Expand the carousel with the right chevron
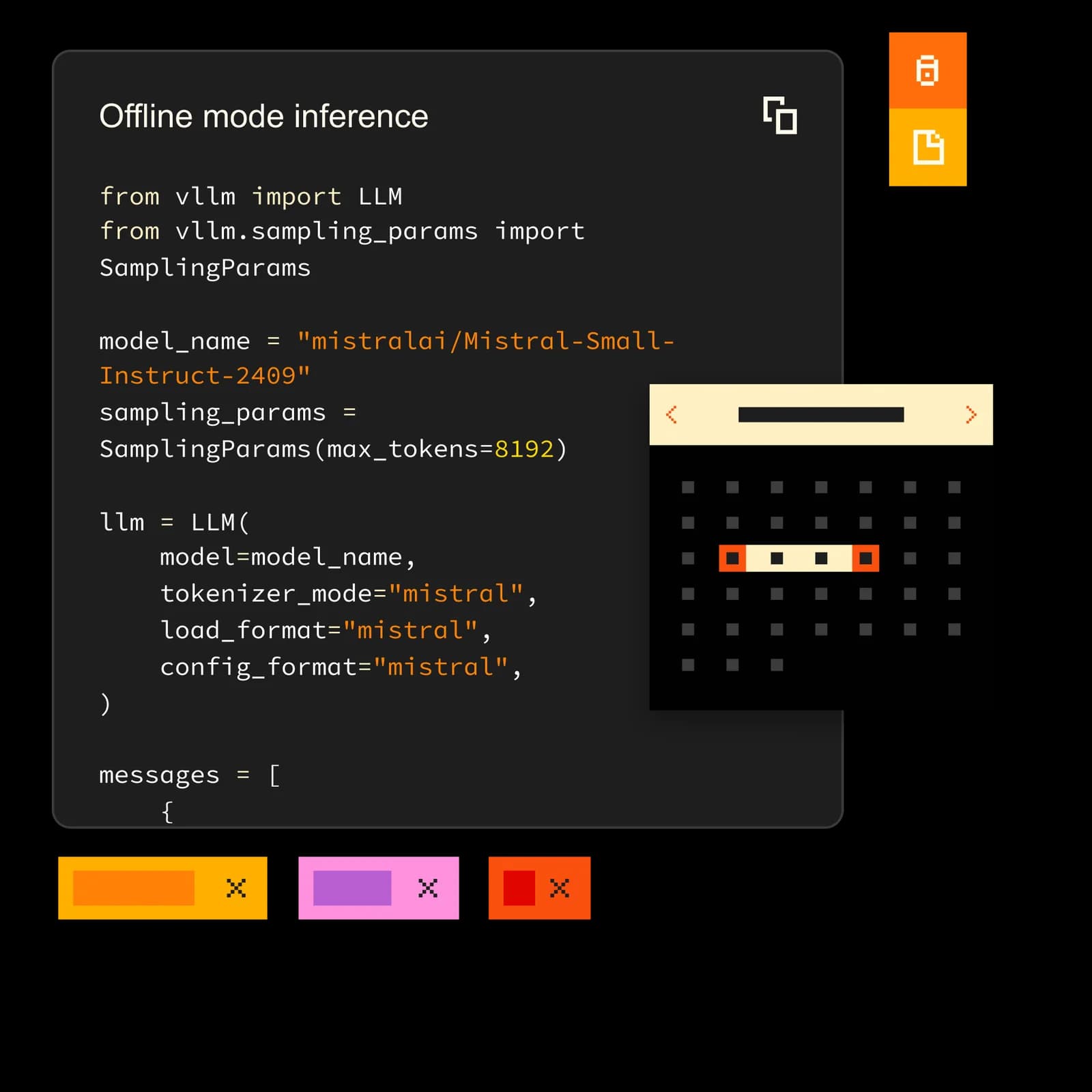This screenshot has width=1092, height=1092. click(x=972, y=414)
